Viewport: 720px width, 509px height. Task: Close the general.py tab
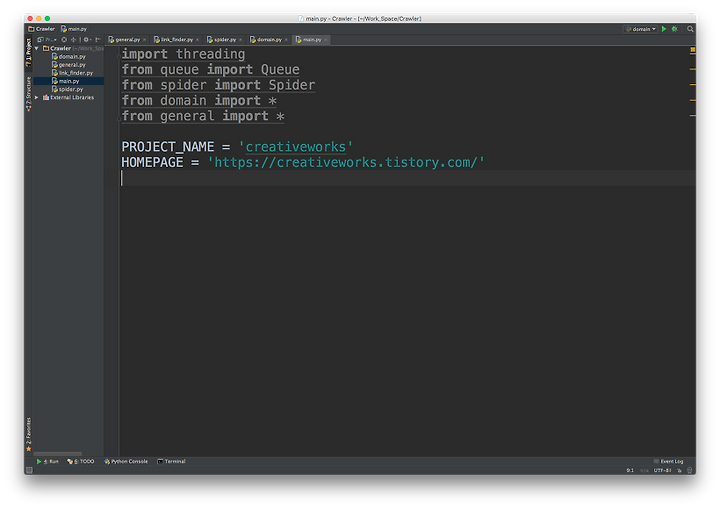[x=144, y=40]
